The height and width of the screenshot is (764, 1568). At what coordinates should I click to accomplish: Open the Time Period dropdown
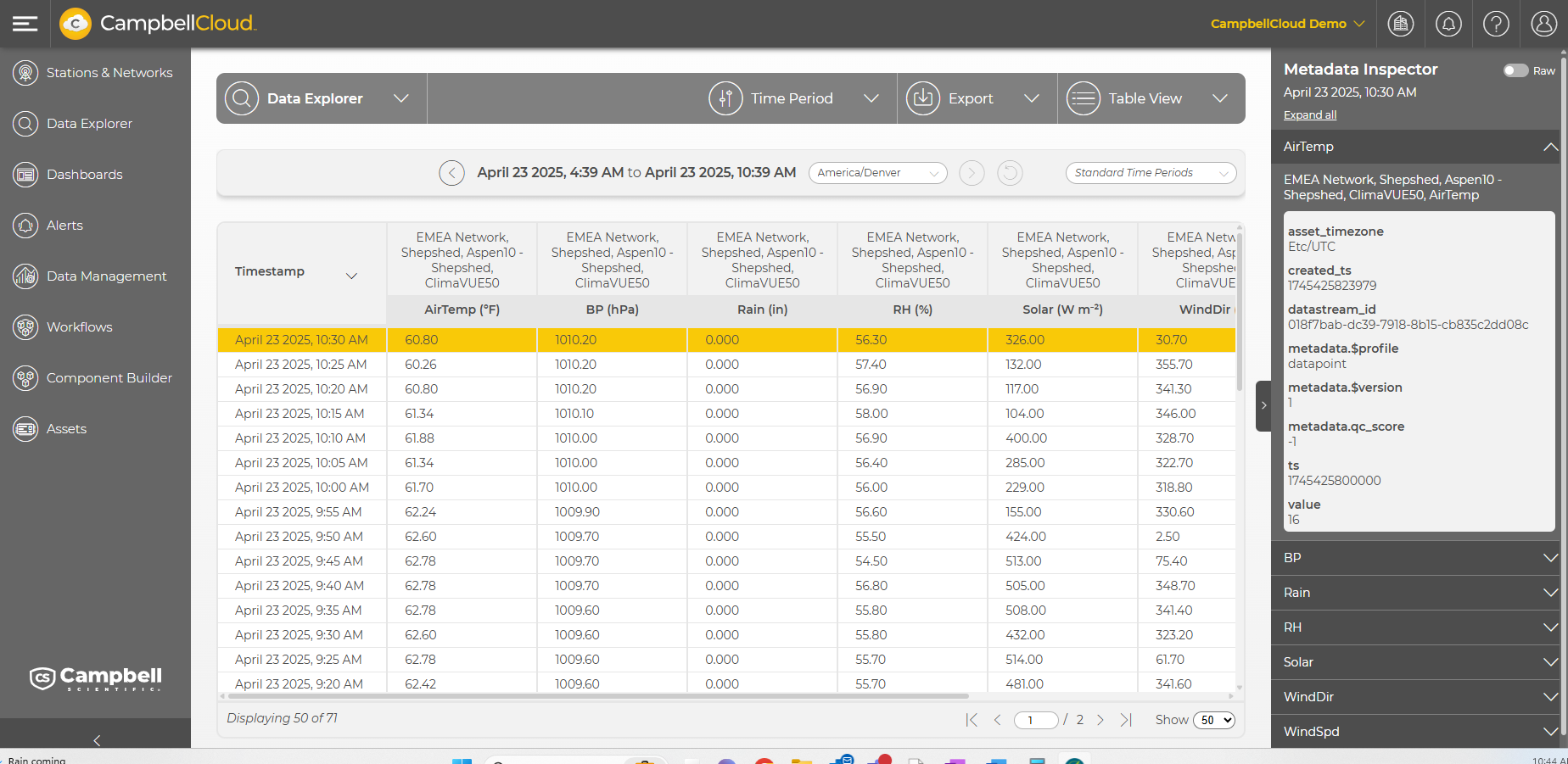tap(871, 98)
